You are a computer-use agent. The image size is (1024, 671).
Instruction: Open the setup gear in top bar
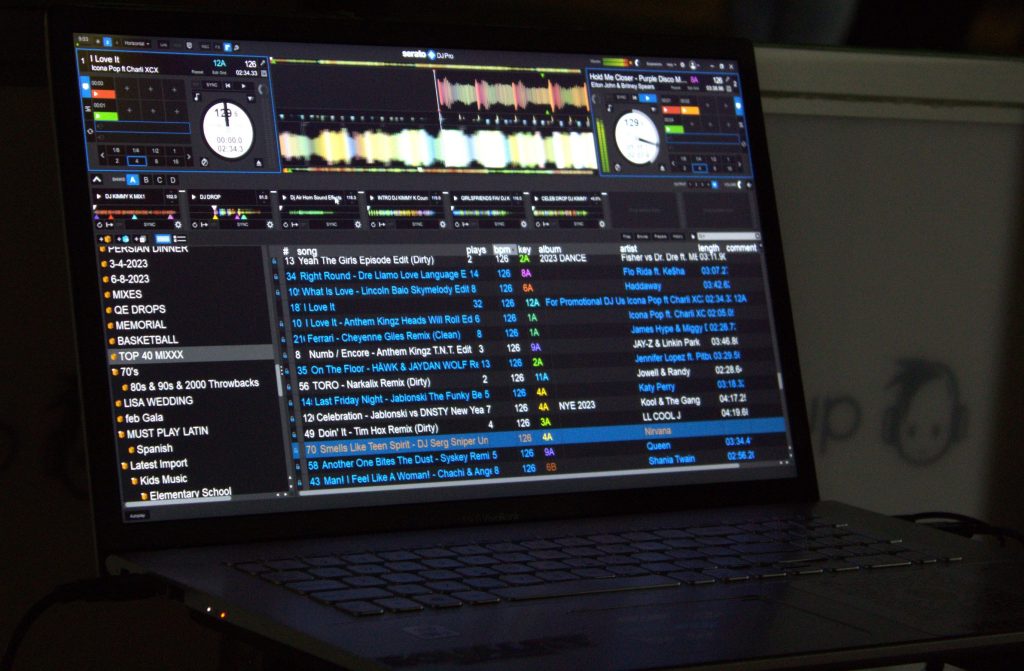[682, 65]
